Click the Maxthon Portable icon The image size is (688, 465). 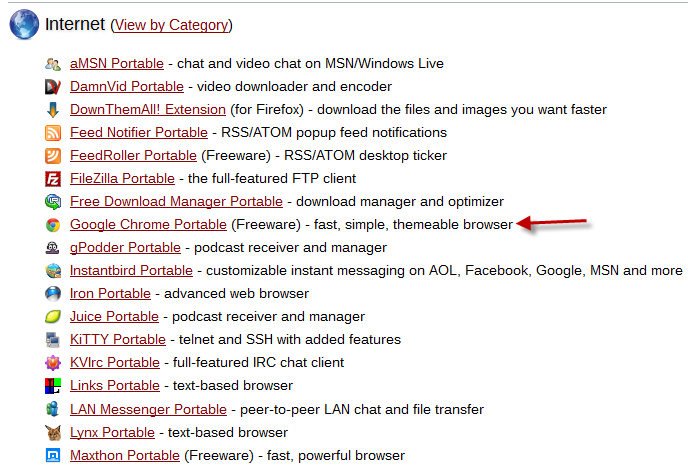53,455
